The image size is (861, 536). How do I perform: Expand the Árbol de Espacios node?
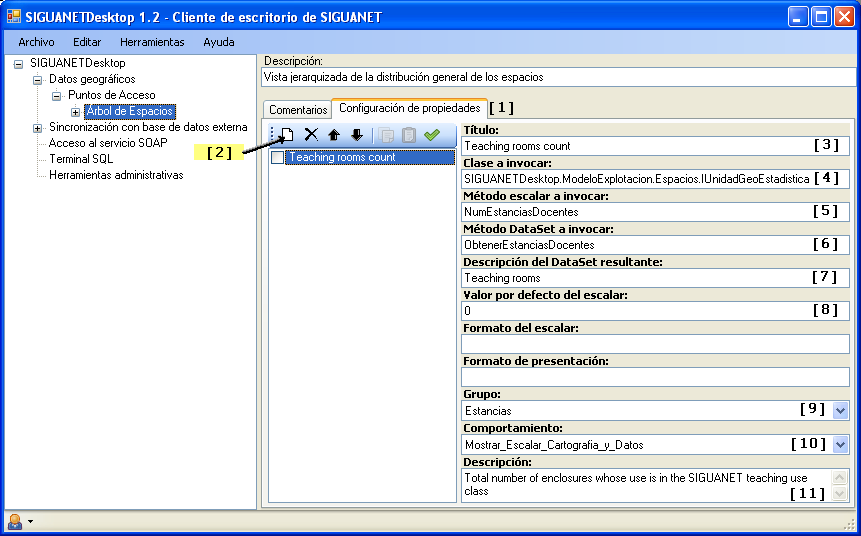pos(76,112)
